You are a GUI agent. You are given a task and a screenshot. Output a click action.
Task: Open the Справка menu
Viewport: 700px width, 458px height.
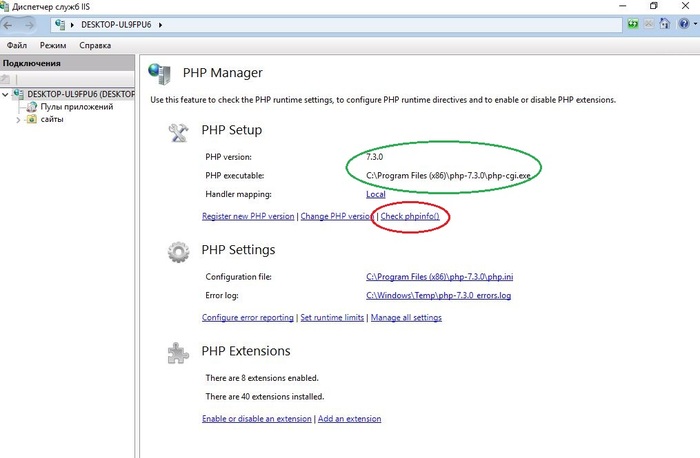pos(95,46)
